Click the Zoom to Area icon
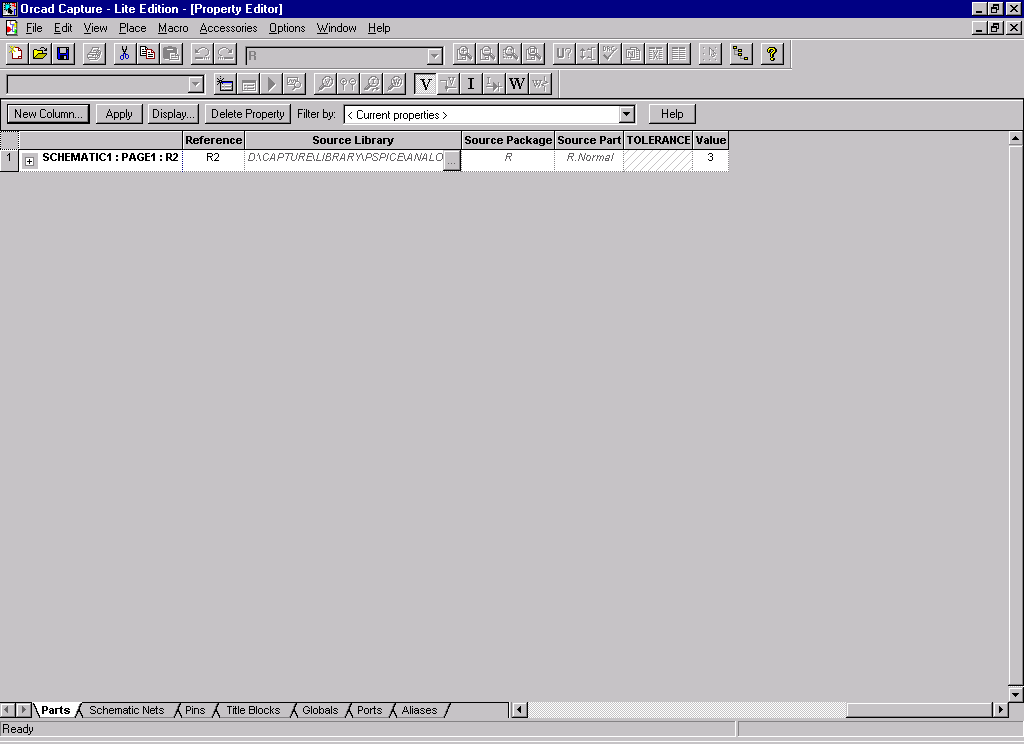The width and height of the screenshot is (1024, 744). 511,54
